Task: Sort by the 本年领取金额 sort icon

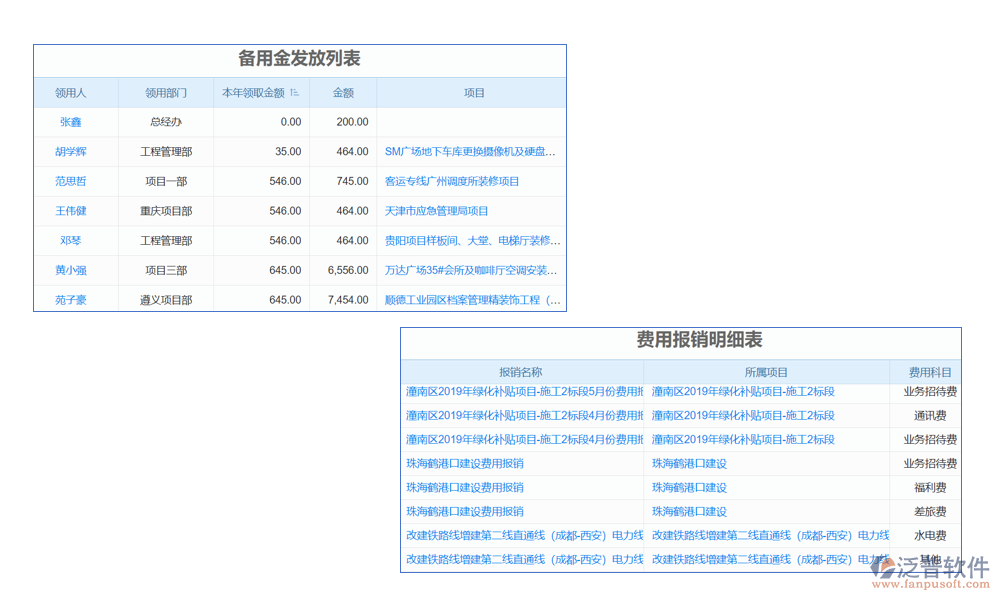Action: click(x=295, y=93)
